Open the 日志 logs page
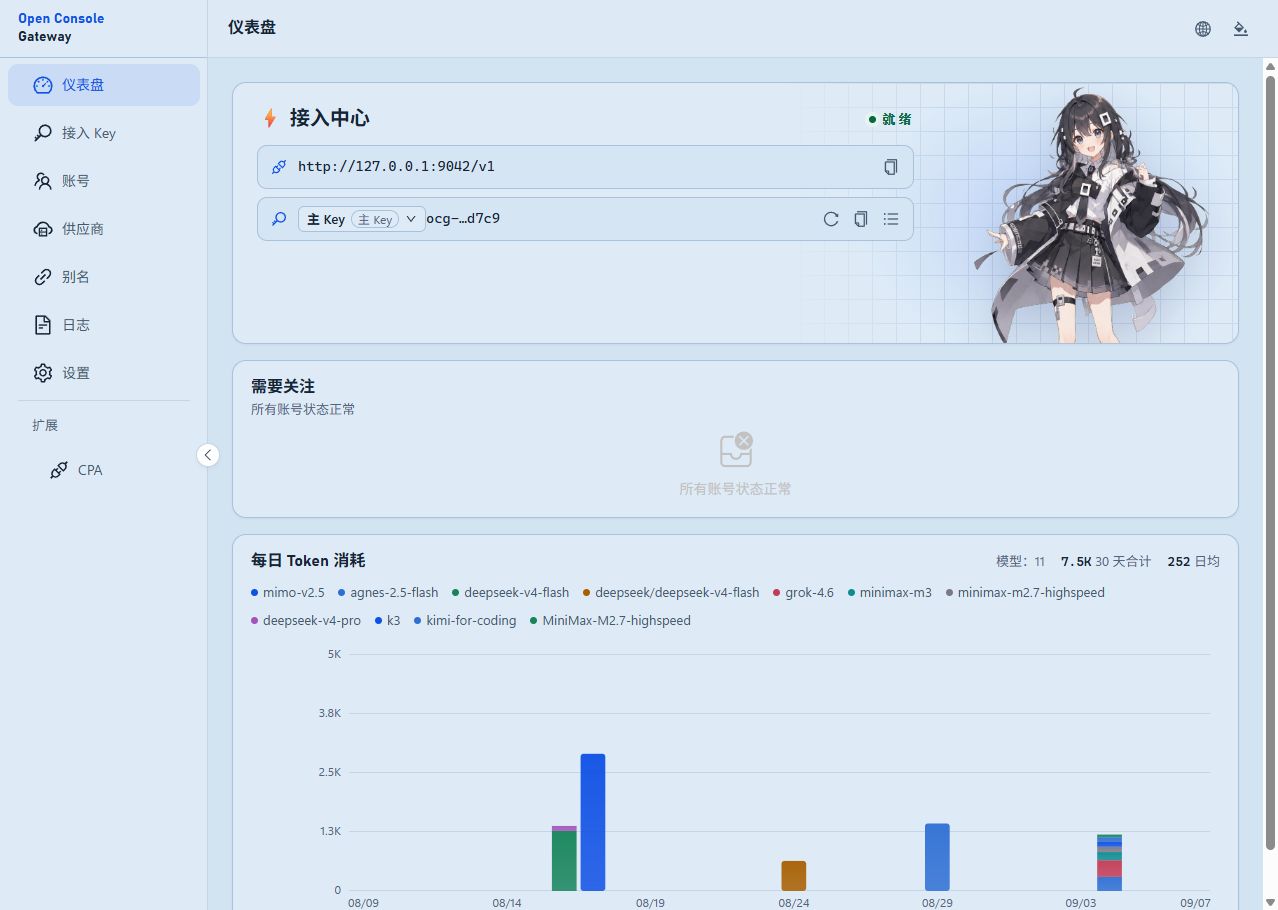This screenshot has height=910, width=1278. coord(104,325)
